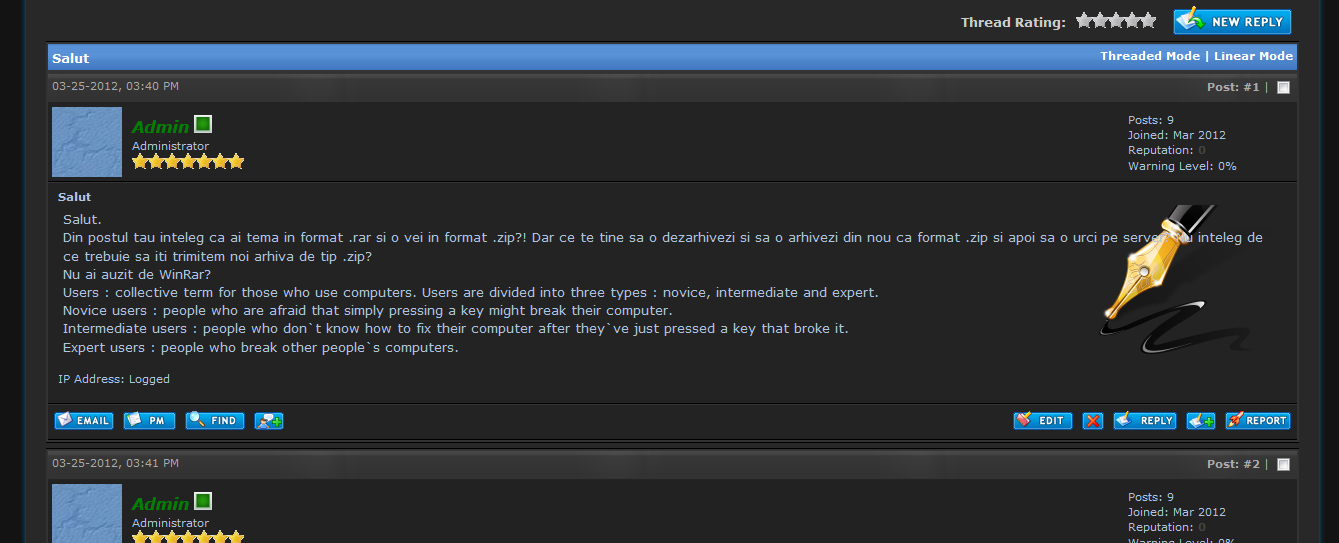Screen dimensions: 1339x543
Task: Delete post #1 with the red X
Action: 1093,421
